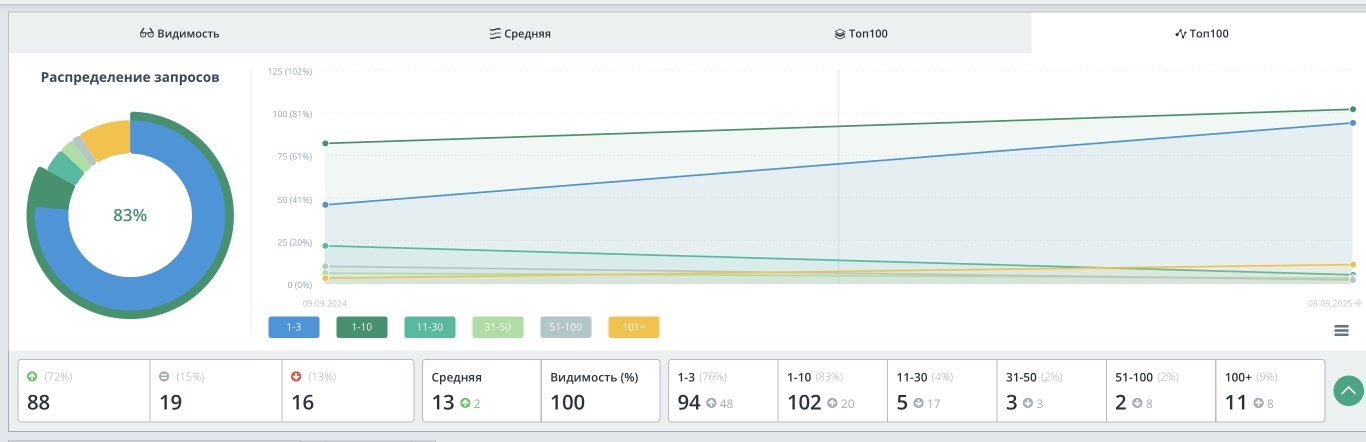Toggle the 1-3 series in chart legend
Viewport: 1366px width, 442px height.
point(294,327)
